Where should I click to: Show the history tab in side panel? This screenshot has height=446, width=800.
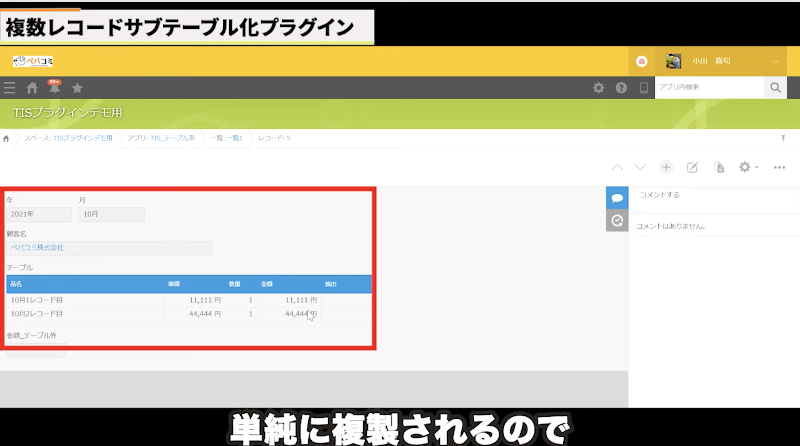point(617,221)
